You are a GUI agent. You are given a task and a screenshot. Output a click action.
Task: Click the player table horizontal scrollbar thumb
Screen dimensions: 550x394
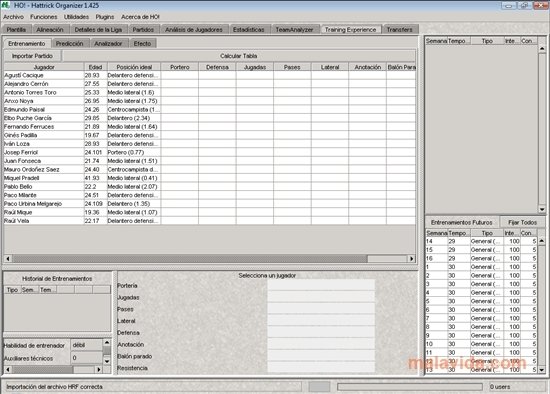(189, 259)
